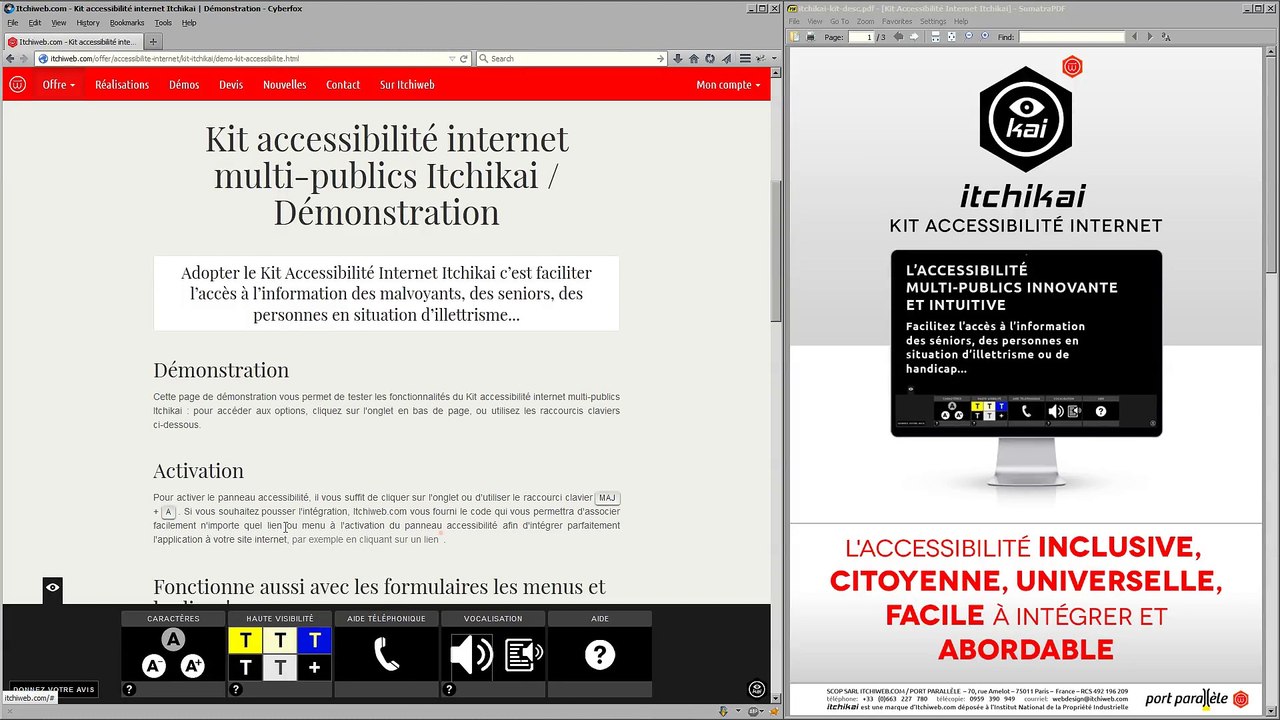
Task: Open Cyberfox Tools menu
Action: [163, 22]
